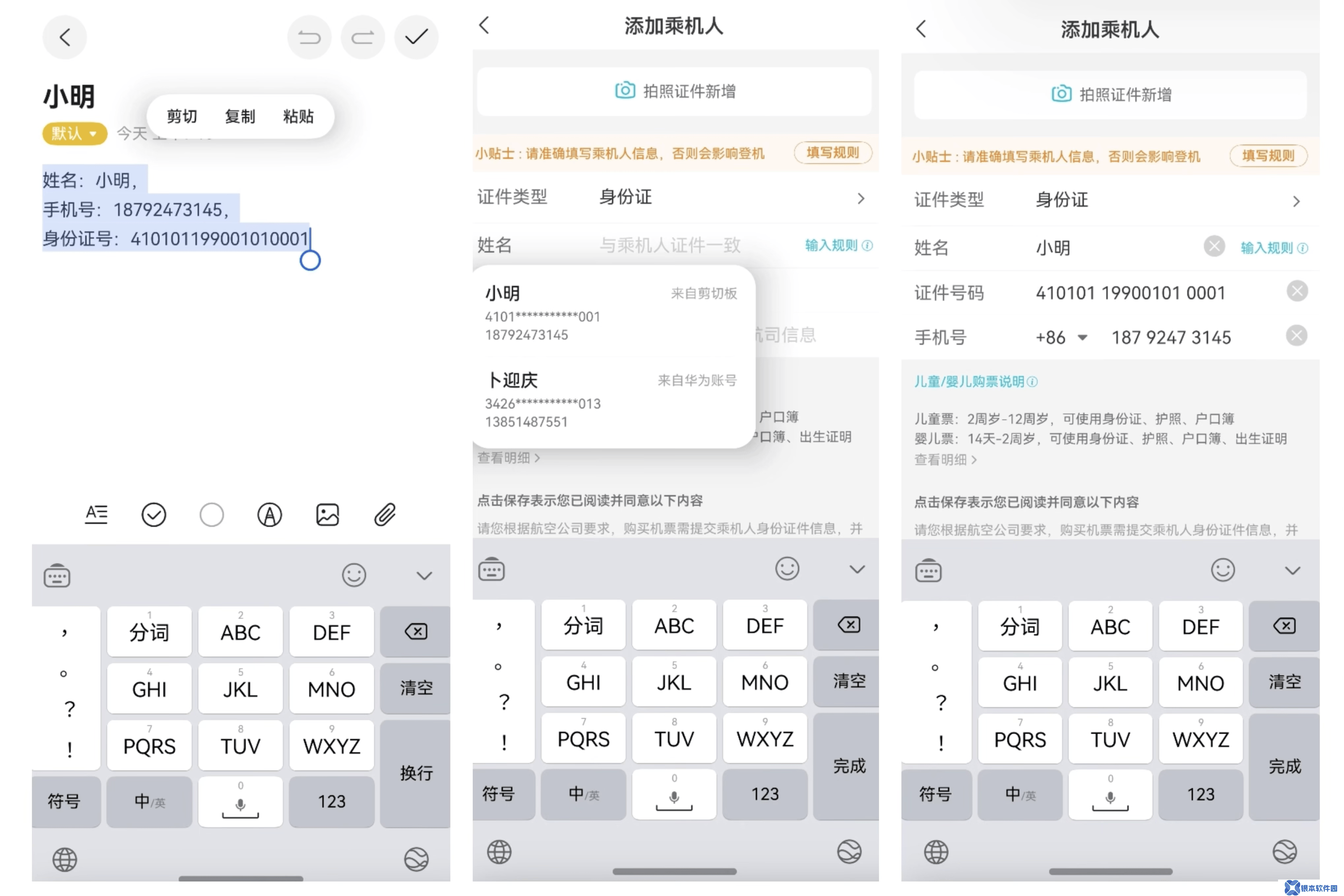Screen dimensions: 1344x896
Task: Open 输入规则 link on the middle screen
Action: (x=839, y=245)
